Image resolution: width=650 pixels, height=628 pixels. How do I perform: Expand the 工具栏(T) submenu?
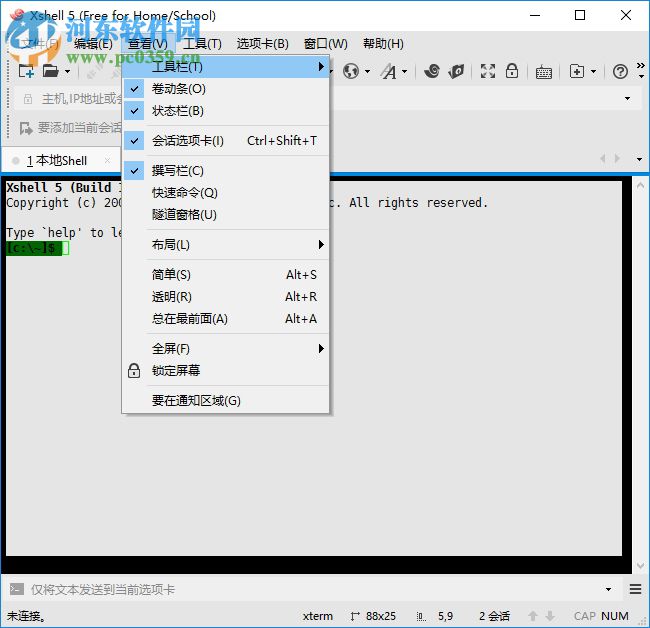point(226,66)
